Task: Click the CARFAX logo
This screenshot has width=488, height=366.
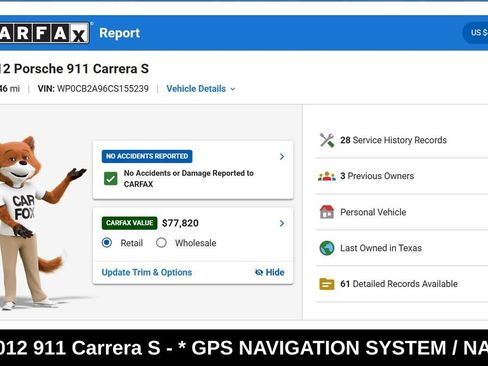Action: 45,33
